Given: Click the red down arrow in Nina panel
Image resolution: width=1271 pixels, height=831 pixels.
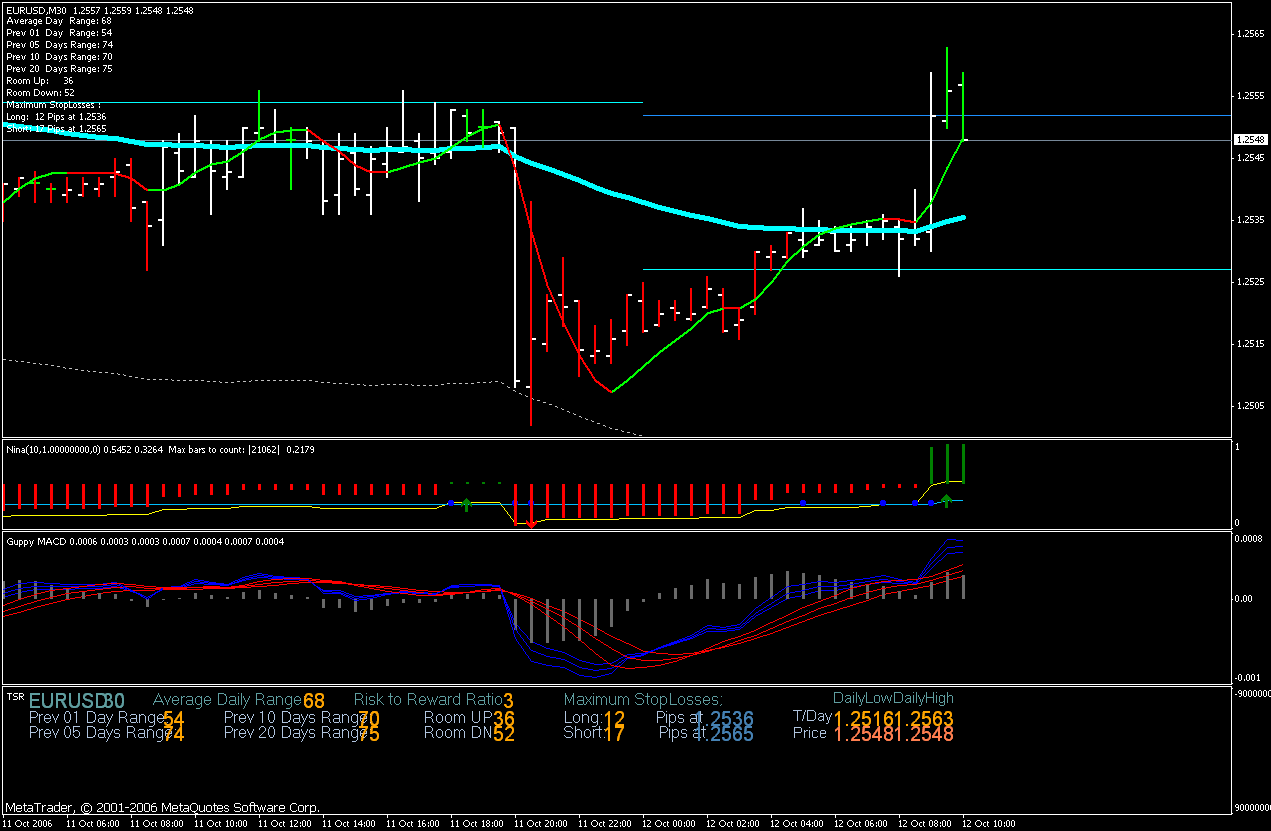Looking at the screenshot, I should pos(530,521).
